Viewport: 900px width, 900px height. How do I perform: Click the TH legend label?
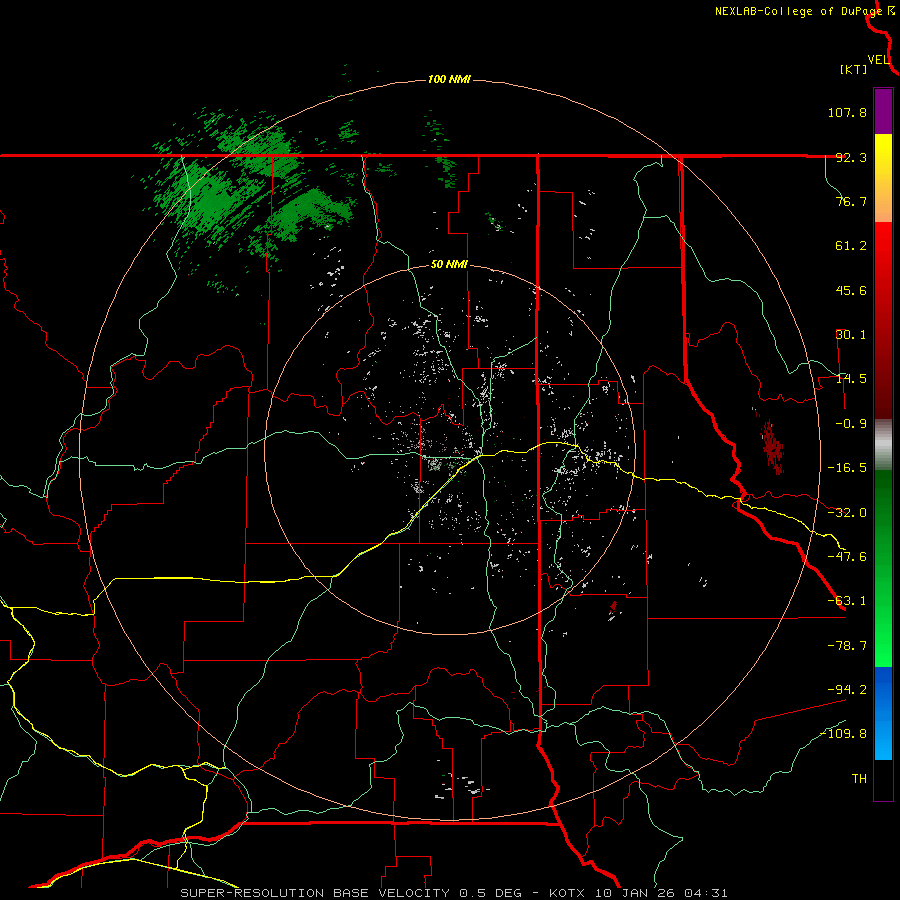[x=859, y=778]
